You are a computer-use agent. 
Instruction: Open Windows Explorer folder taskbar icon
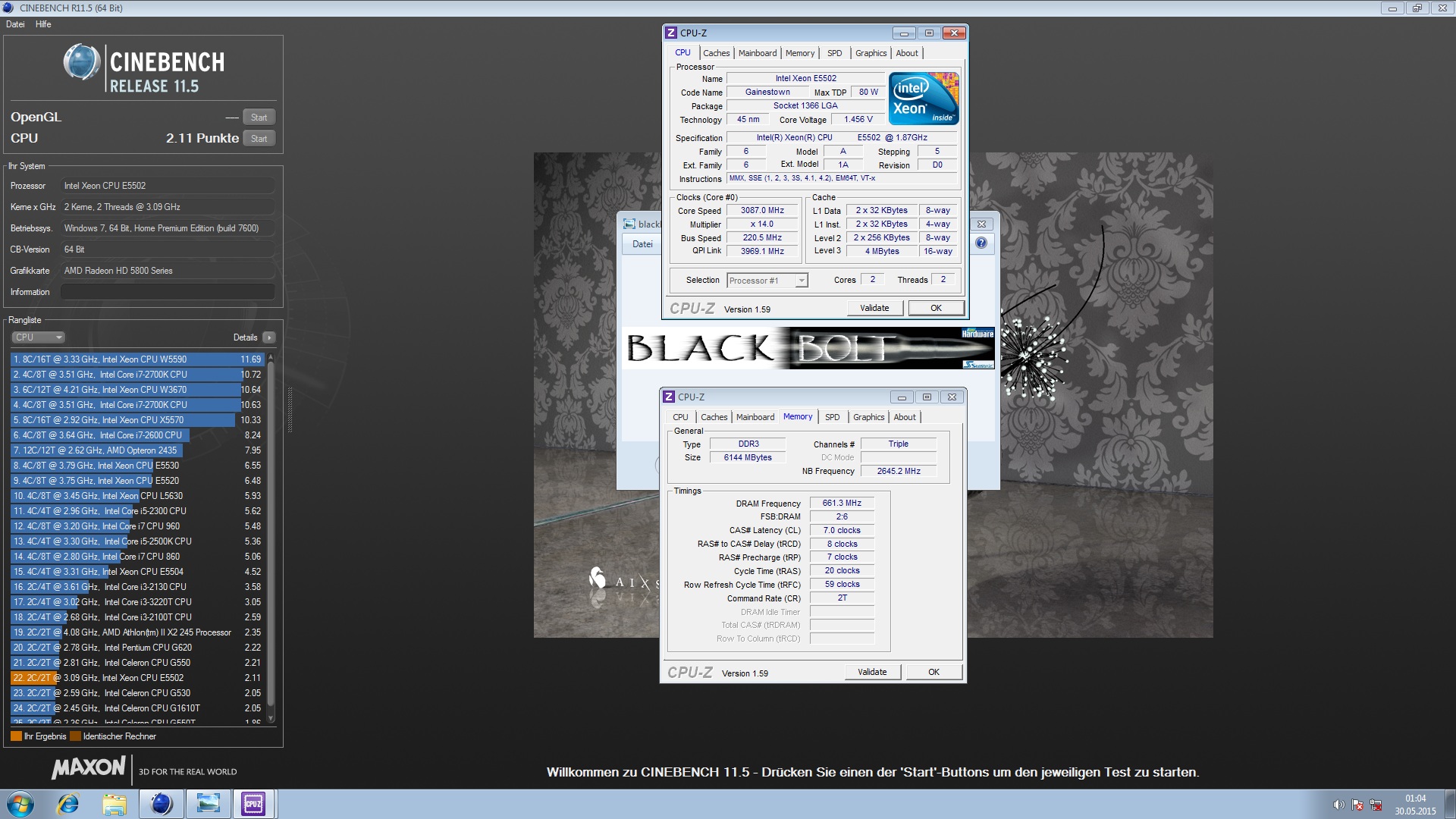tap(115, 804)
